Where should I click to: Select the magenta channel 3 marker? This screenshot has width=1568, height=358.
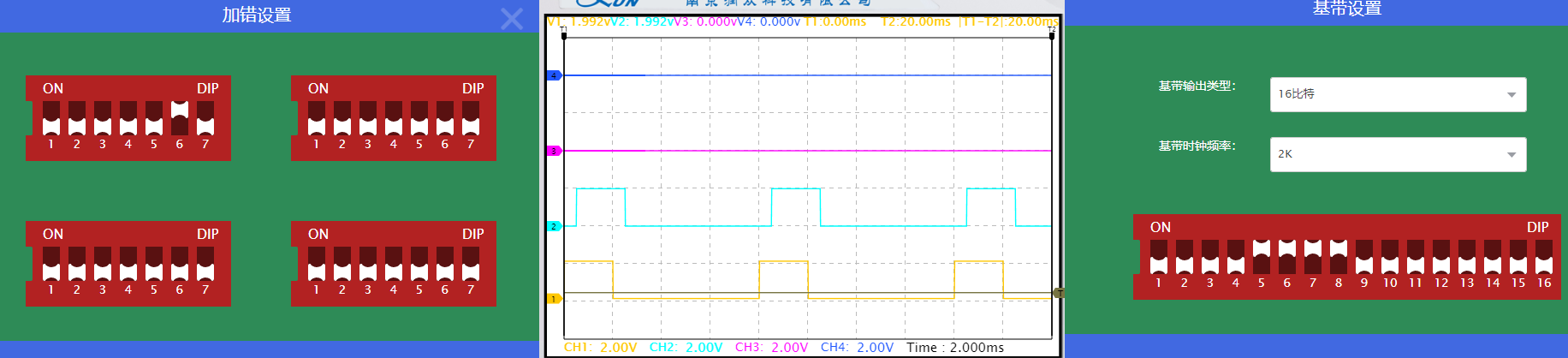554,151
